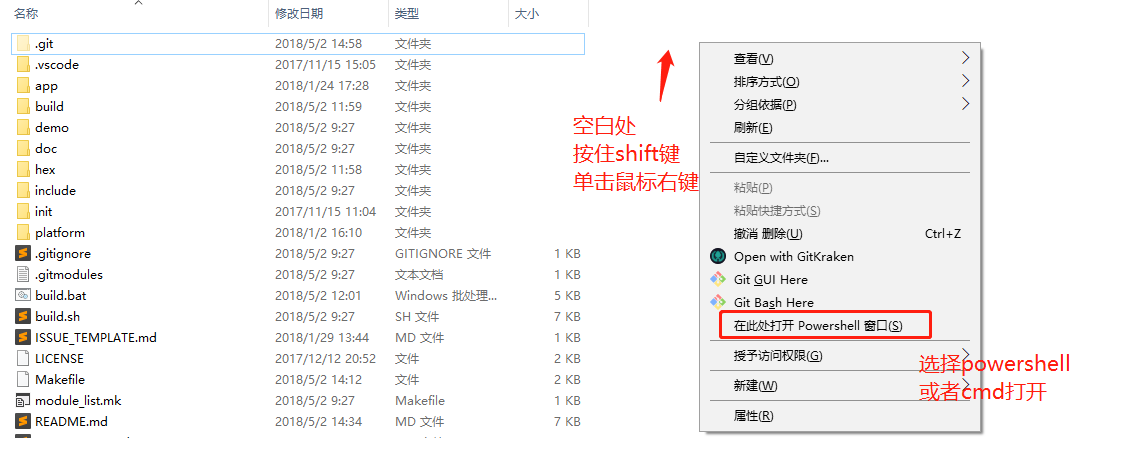Image resolution: width=1130 pixels, height=461 pixels.
Task: Select the include folder icon
Action: point(22,191)
